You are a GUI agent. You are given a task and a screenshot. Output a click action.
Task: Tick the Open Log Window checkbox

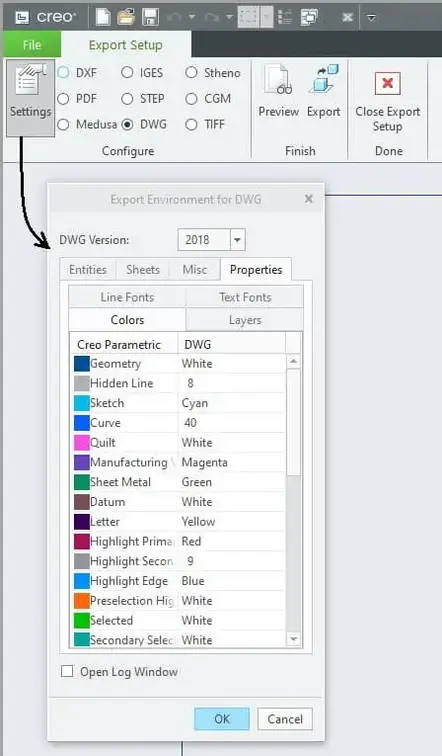pyautogui.click(x=67, y=671)
